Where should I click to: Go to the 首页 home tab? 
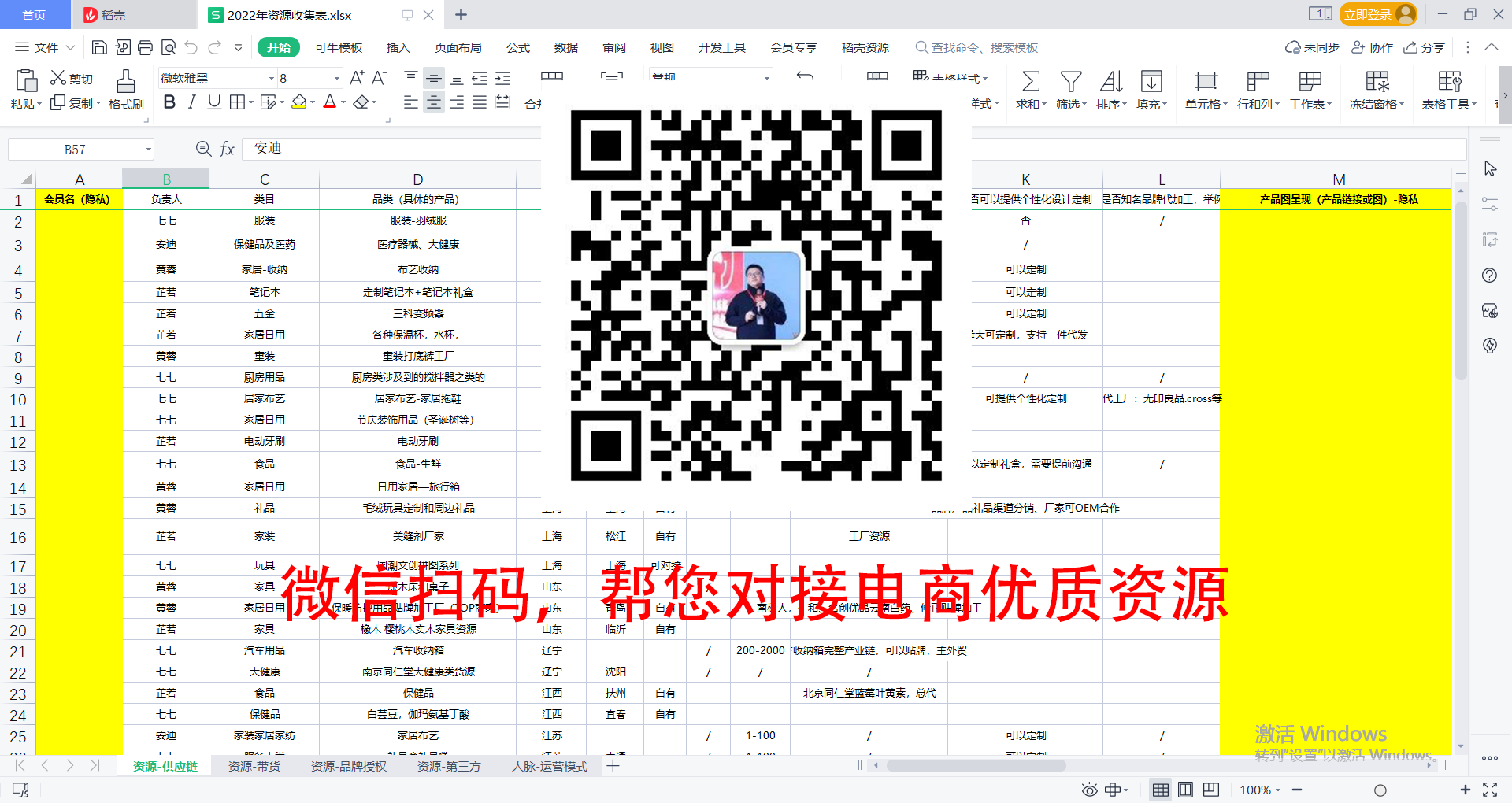[x=35, y=15]
